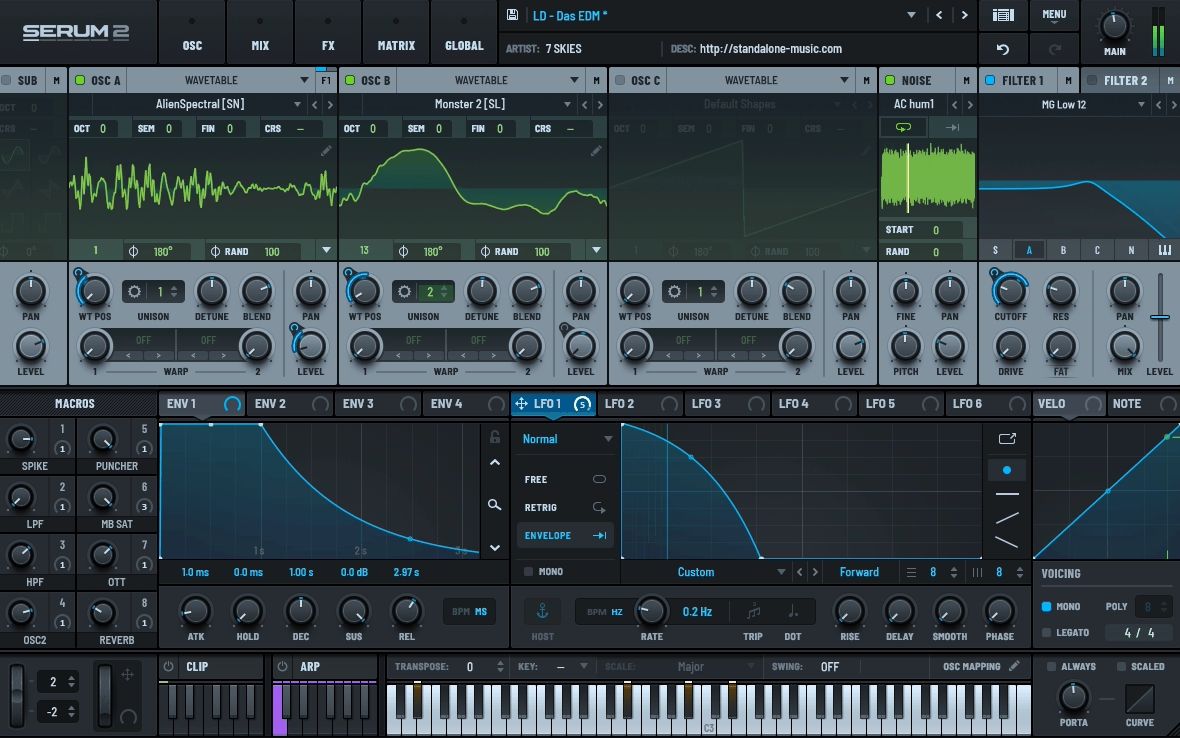Click the standalone-music.com link
Viewport: 1180px width, 738px height.
coord(770,48)
